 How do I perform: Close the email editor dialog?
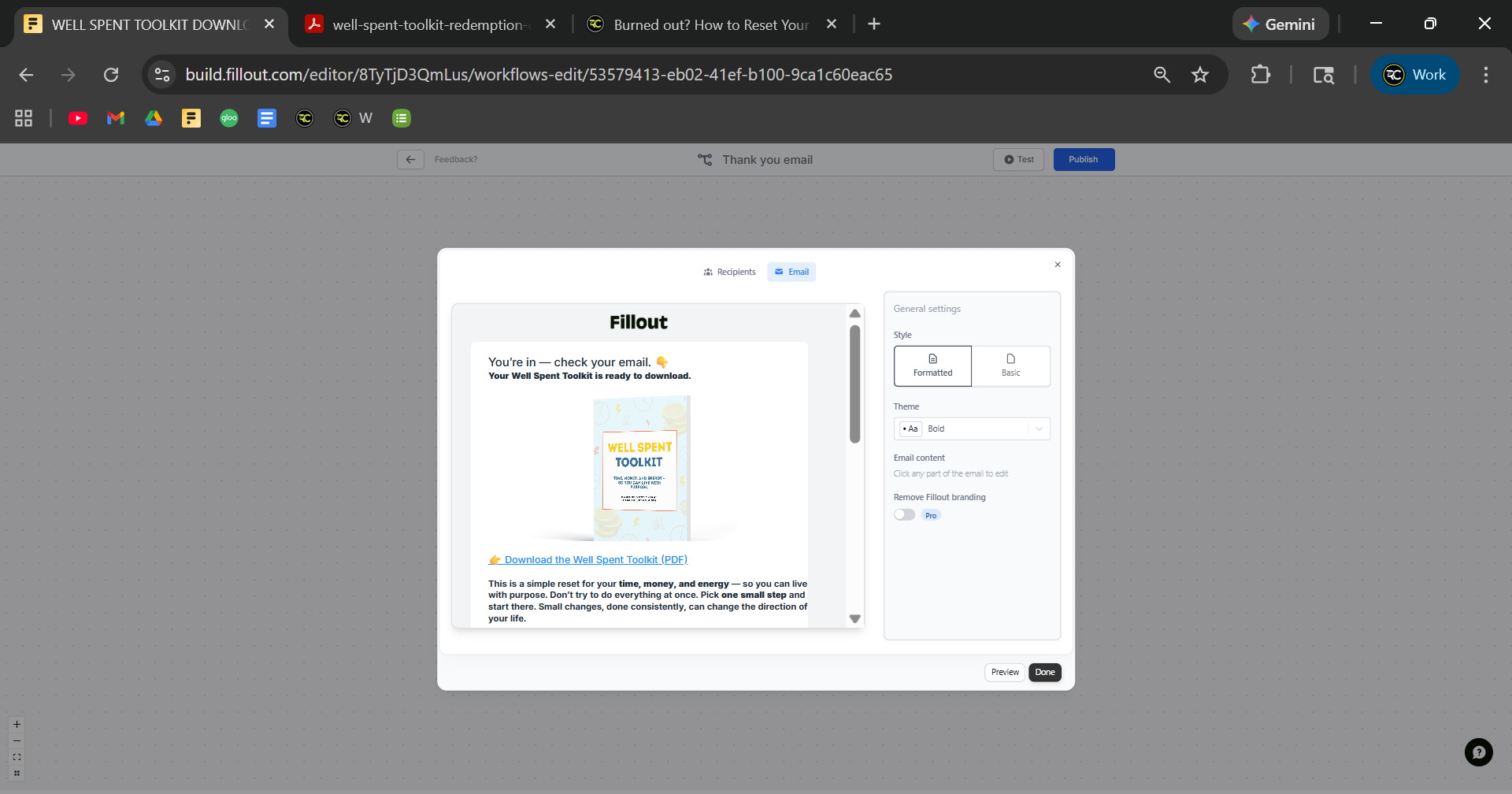1058,265
